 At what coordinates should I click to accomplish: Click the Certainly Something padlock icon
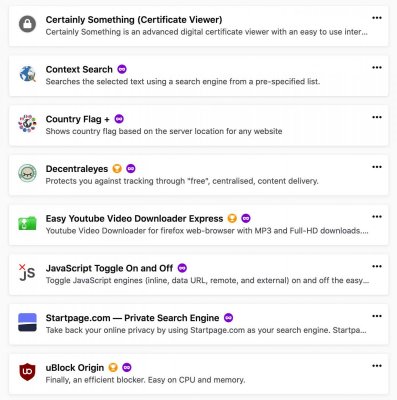tap(27, 24)
